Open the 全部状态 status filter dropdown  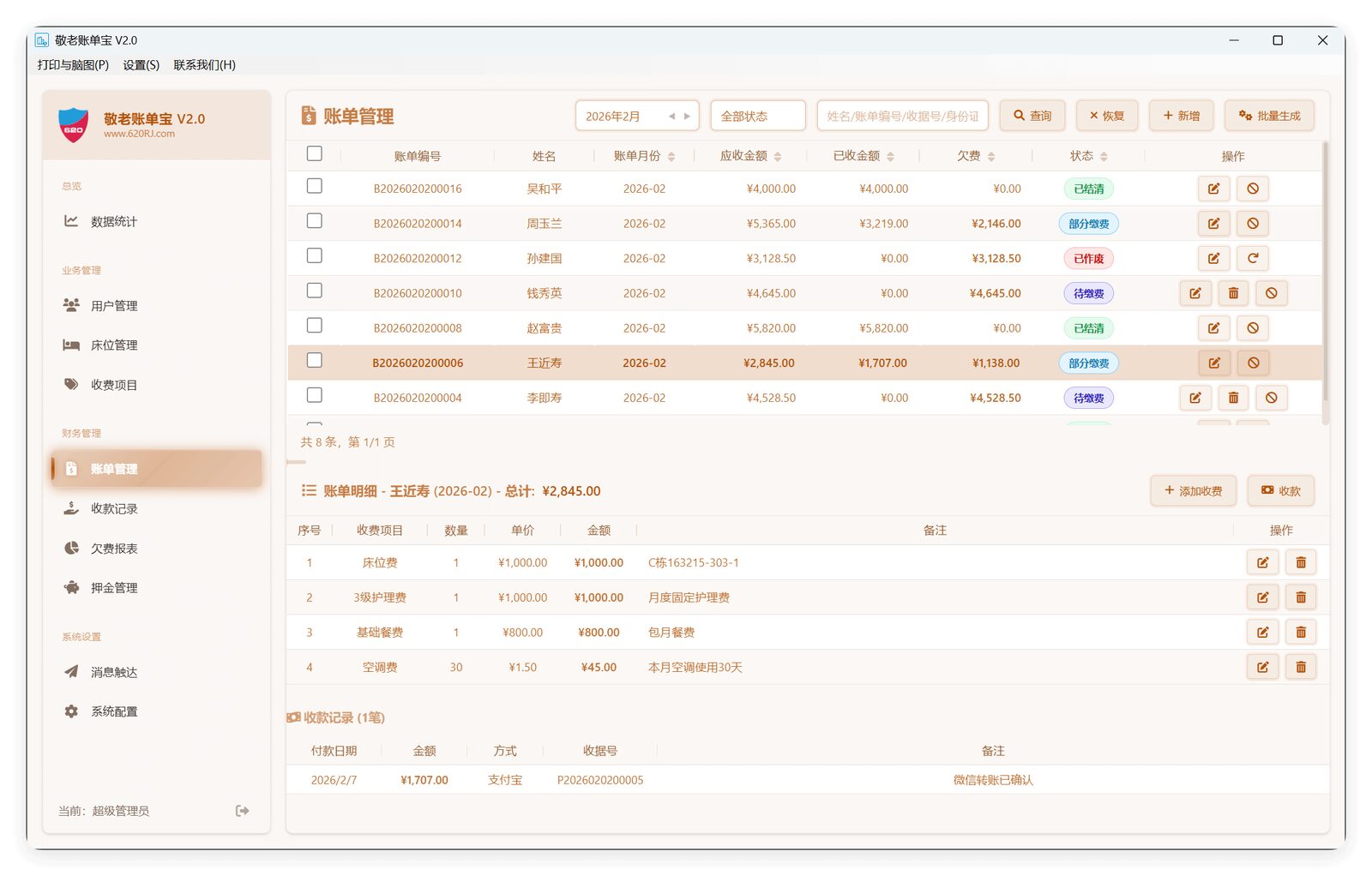(x=757, y=116)
